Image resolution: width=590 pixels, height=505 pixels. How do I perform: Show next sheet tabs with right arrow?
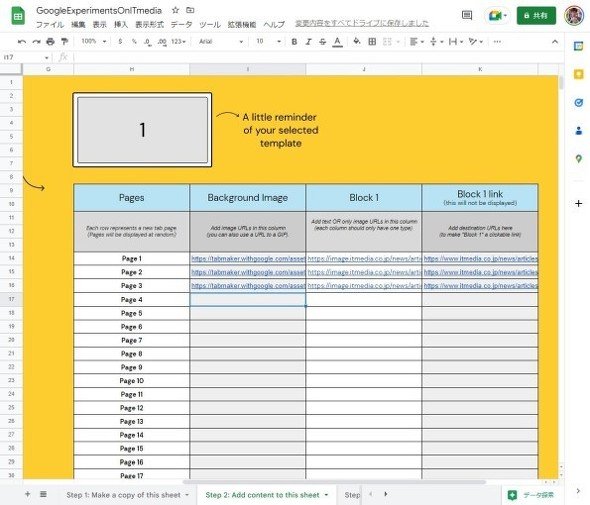click(386, 494)
